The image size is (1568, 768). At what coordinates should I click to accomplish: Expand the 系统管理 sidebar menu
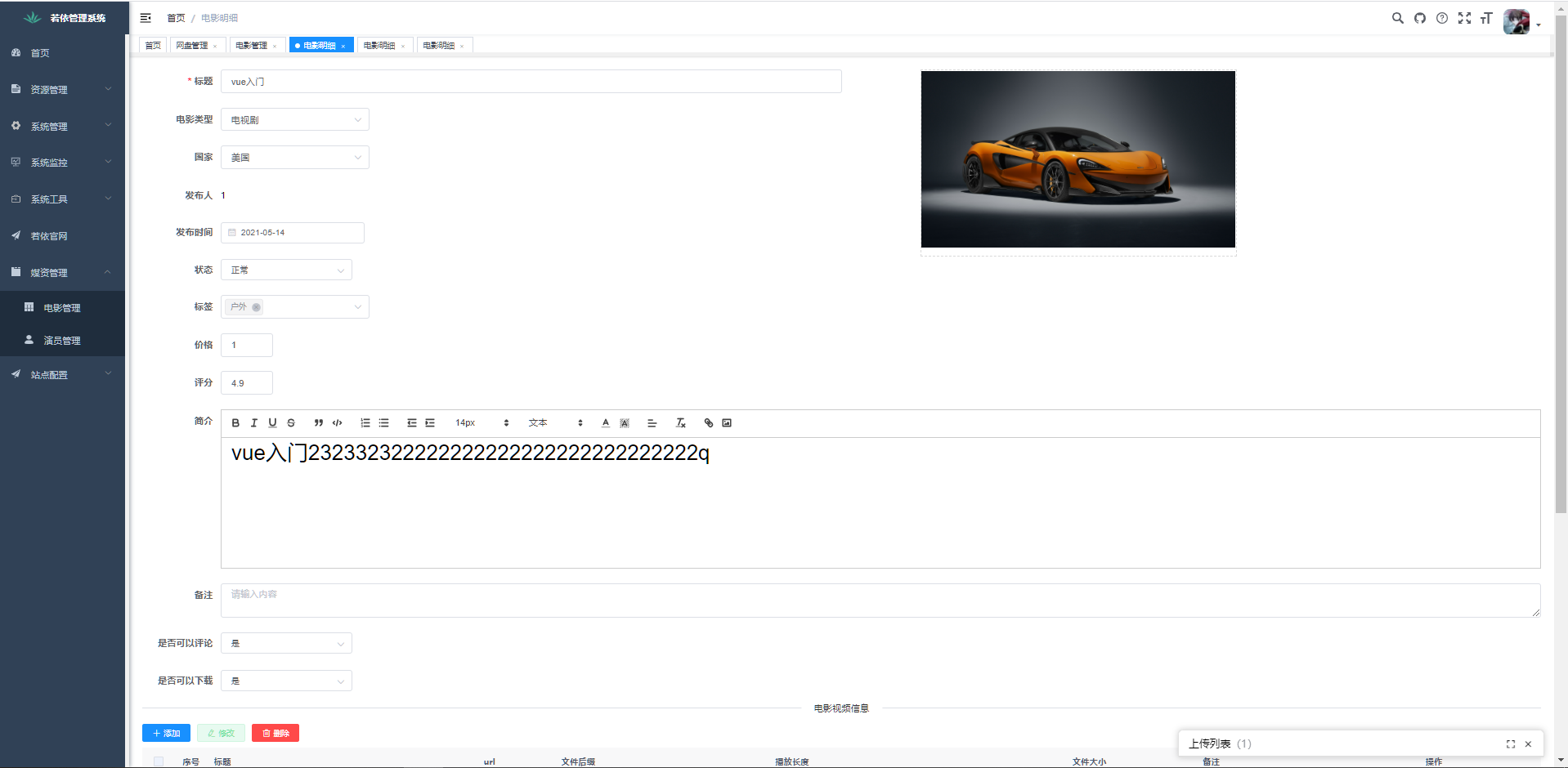coord(62,127)
